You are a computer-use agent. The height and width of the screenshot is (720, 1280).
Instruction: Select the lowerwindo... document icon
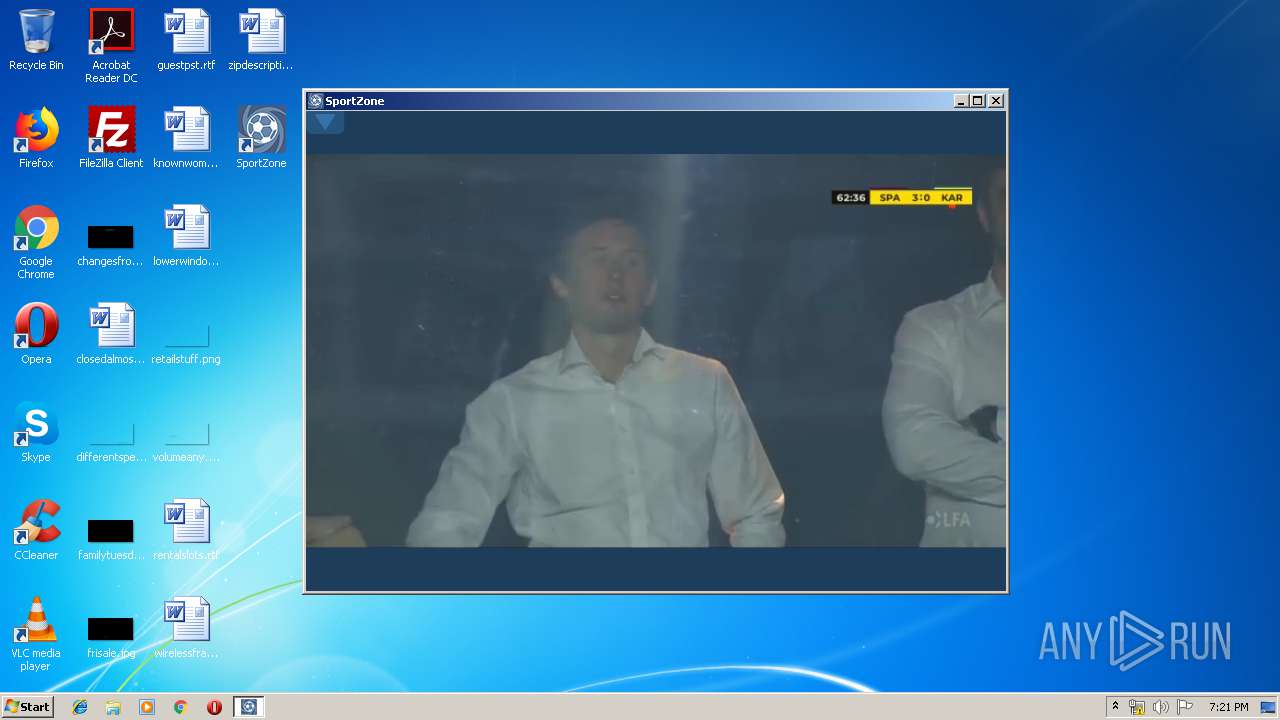[x=186, y=237]
